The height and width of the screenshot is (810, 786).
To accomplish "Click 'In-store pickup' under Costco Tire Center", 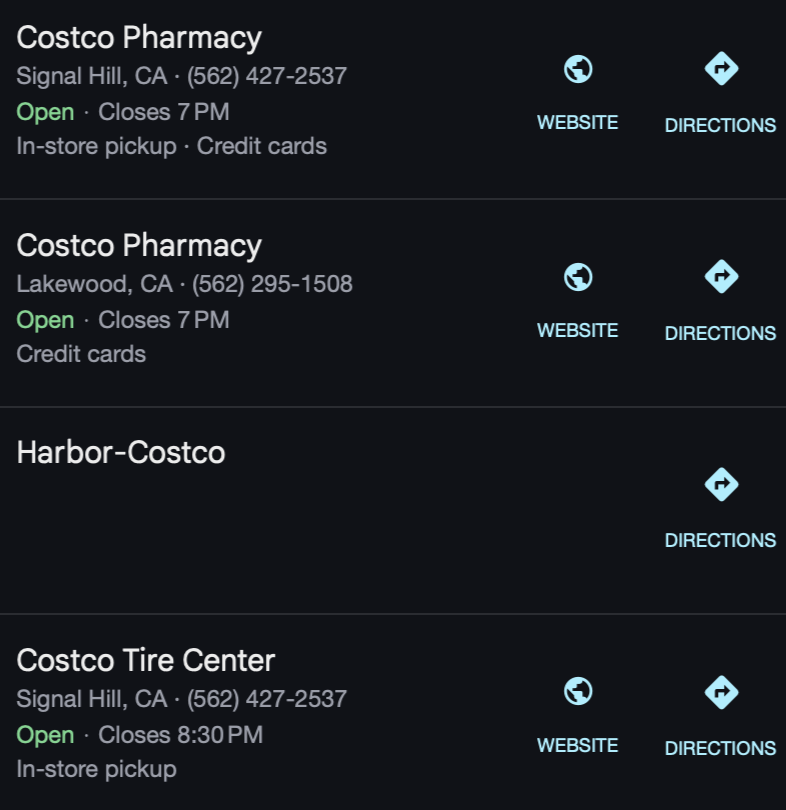I will click(96, 769).
